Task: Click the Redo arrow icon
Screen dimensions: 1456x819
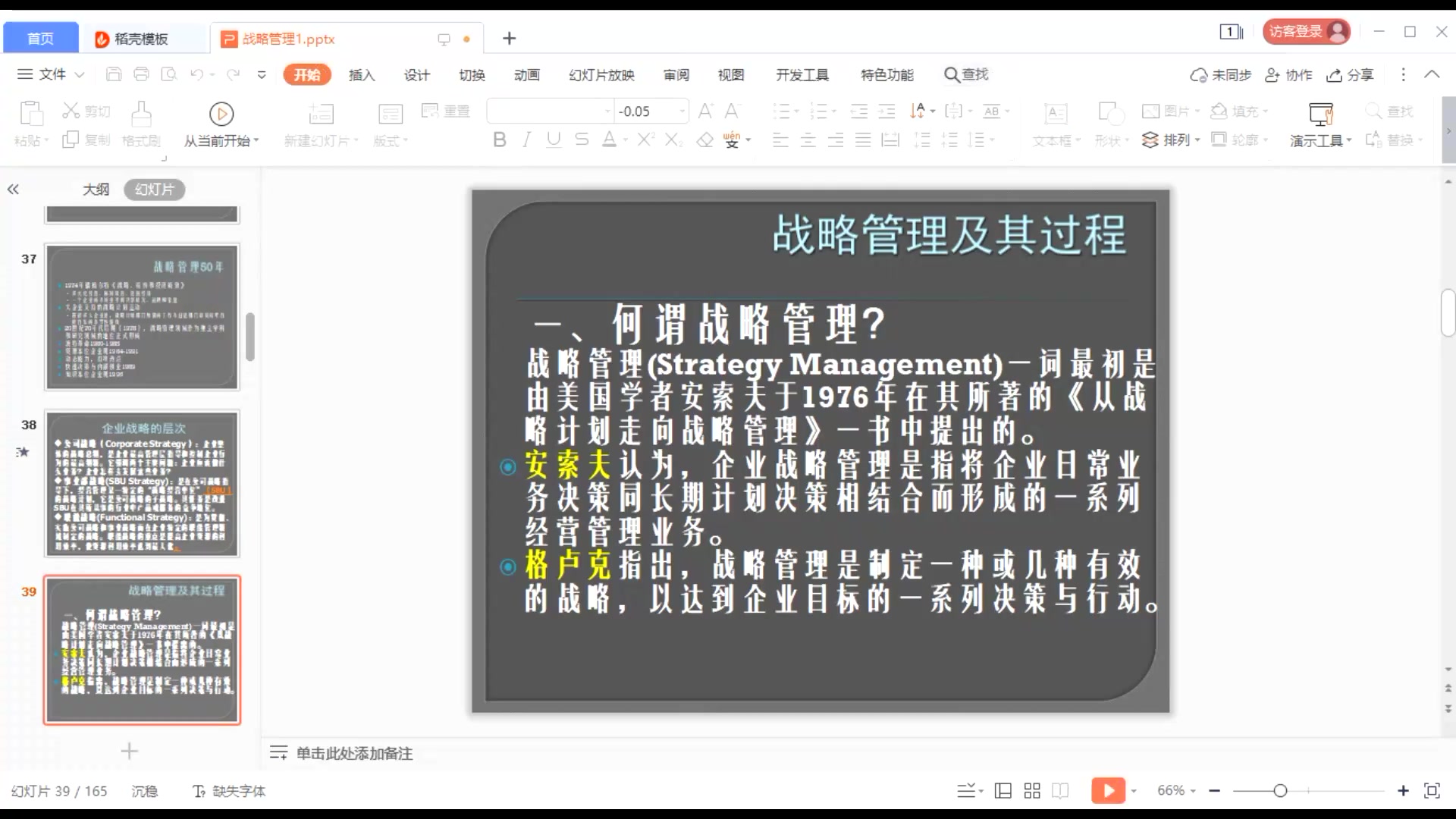Action: point(234,74)
